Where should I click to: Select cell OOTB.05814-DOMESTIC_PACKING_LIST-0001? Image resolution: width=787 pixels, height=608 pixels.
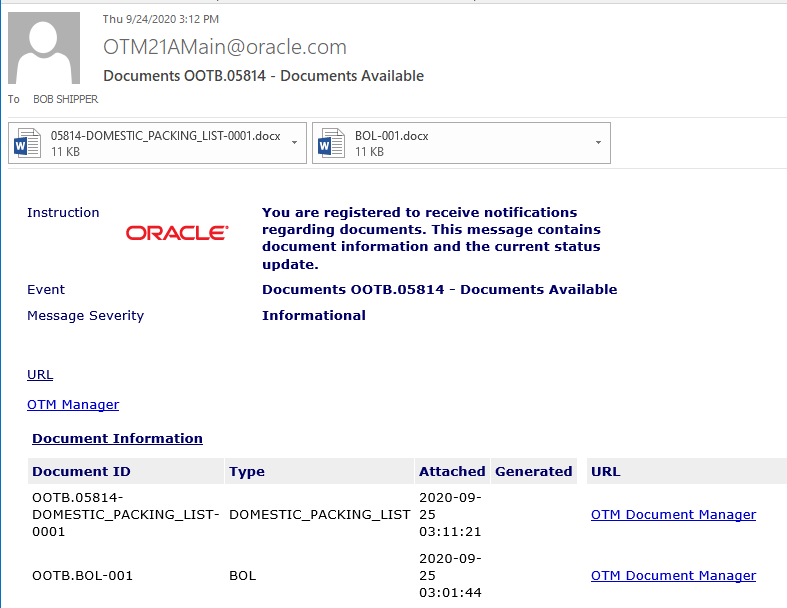pyautogui.click(x=125, y=515)
